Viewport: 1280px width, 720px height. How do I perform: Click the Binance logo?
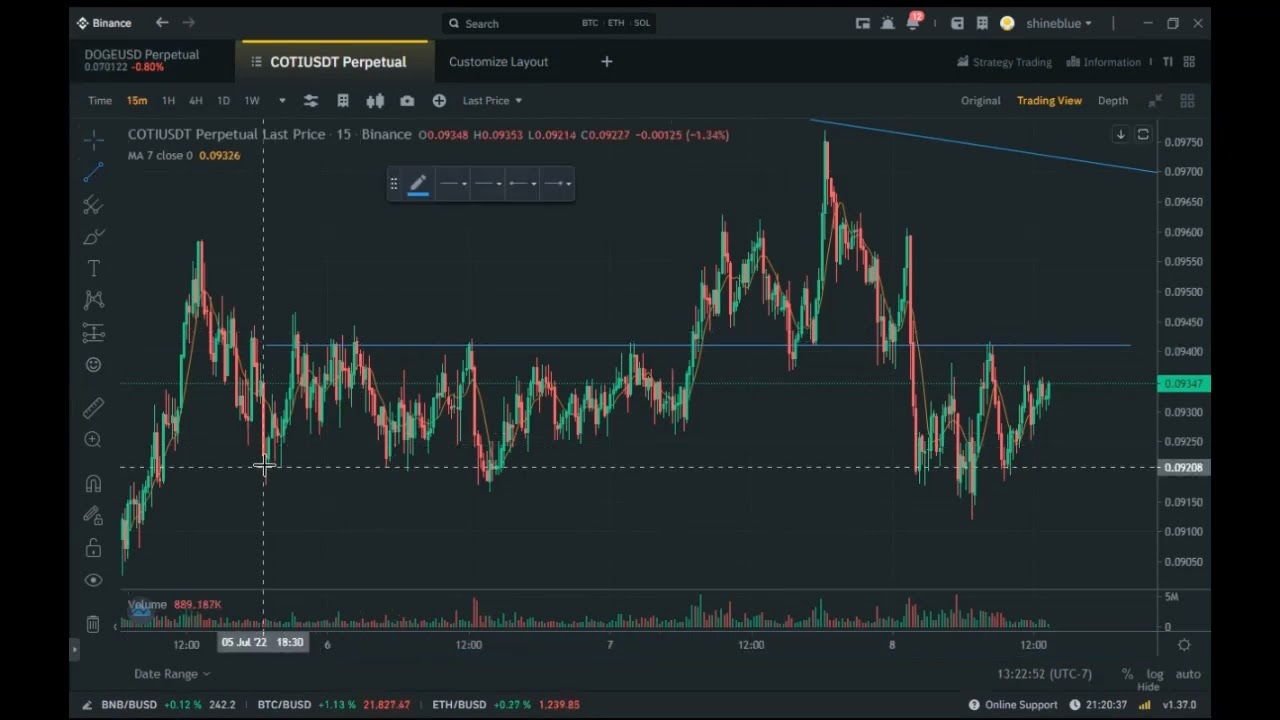point(104,23)
